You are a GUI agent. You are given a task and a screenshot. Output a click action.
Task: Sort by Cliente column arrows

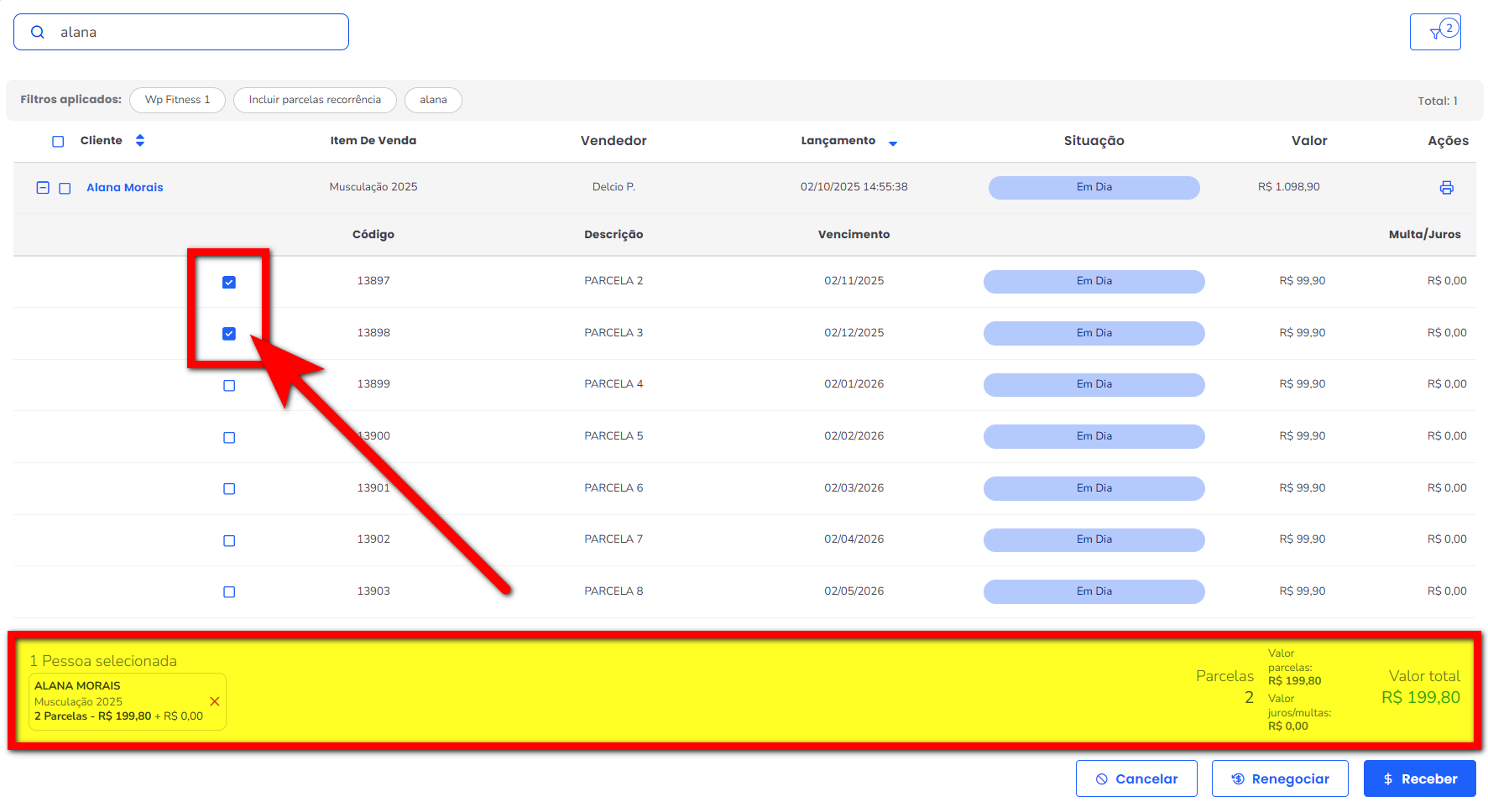[140, 141]
